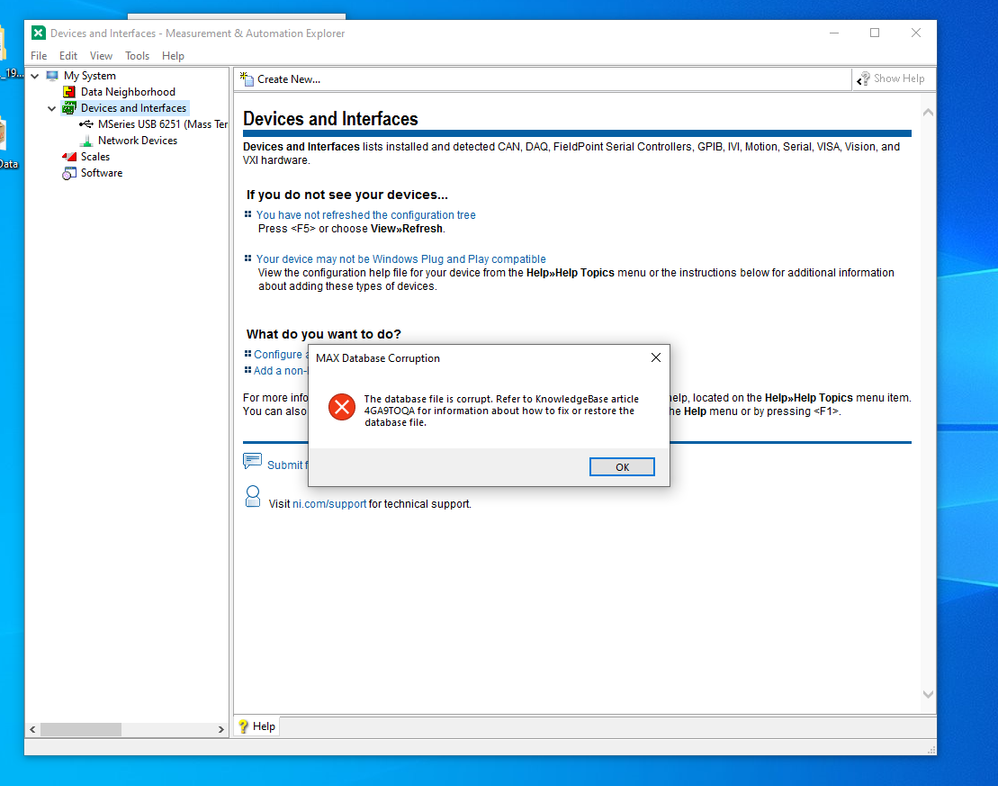The width and height of the screenshot is (998, 786).
Task: Click the Scales icon in tree
Action: click(69, 157)
